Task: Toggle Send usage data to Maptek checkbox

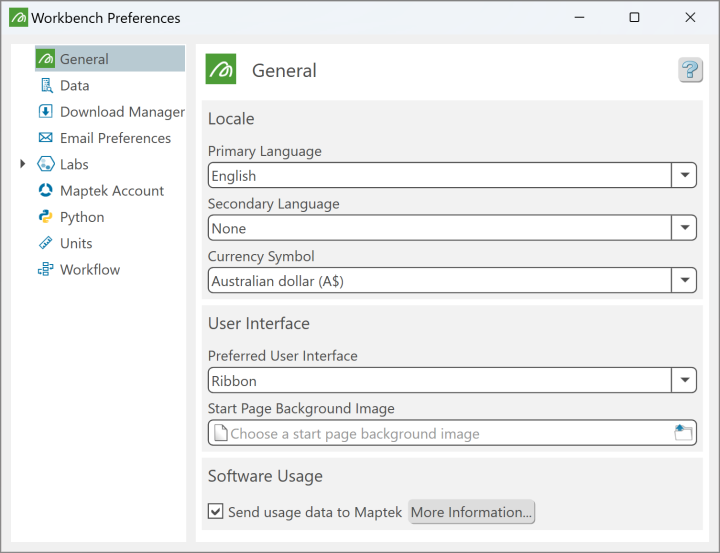Action: (216, 512)
